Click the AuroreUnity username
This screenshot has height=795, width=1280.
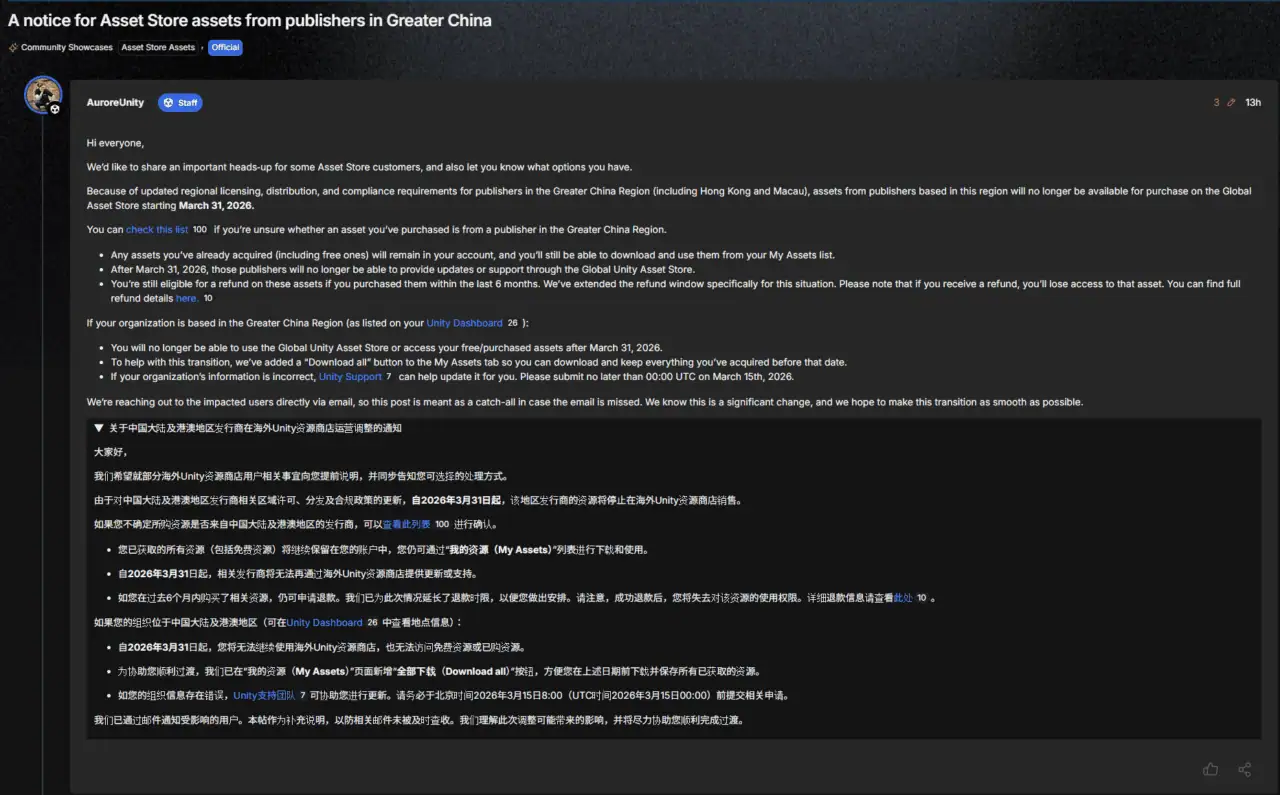click(x=115, y=103)
